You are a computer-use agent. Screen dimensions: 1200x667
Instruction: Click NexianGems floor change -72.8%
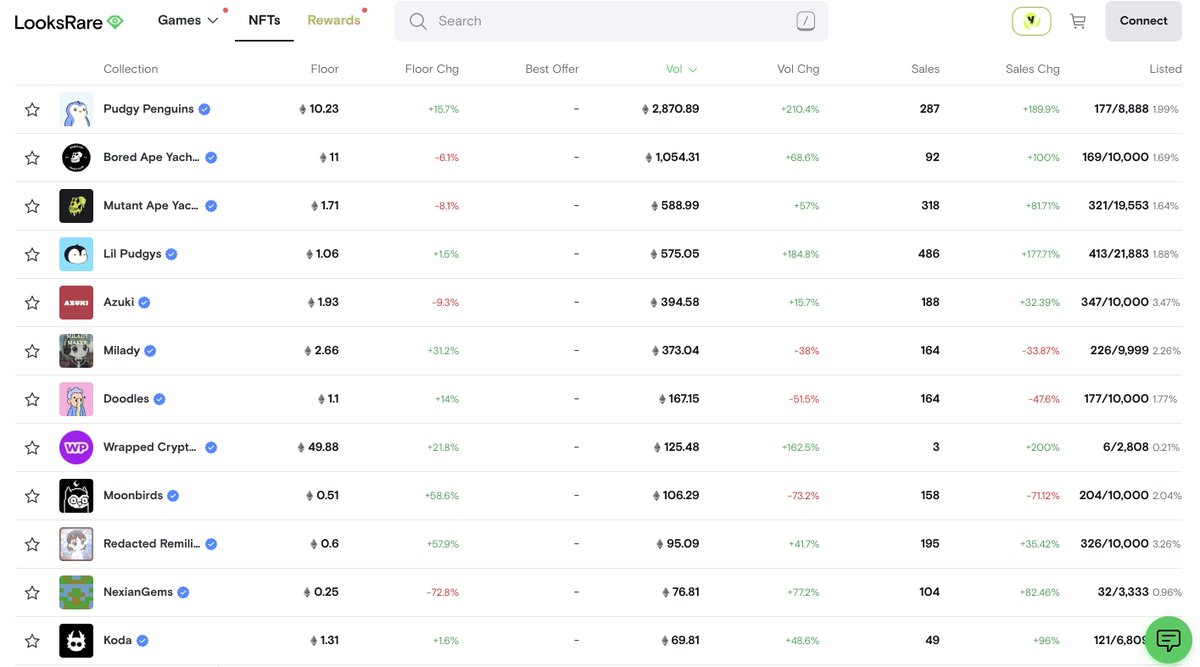click(443, 593)
